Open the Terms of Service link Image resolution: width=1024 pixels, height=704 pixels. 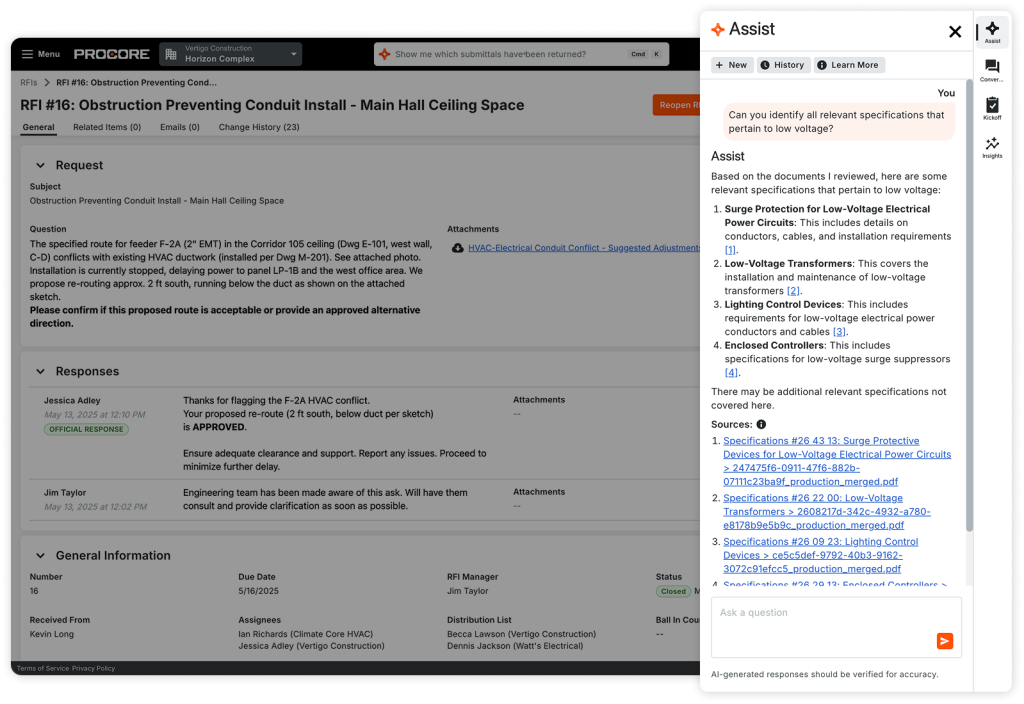[42, 669]
